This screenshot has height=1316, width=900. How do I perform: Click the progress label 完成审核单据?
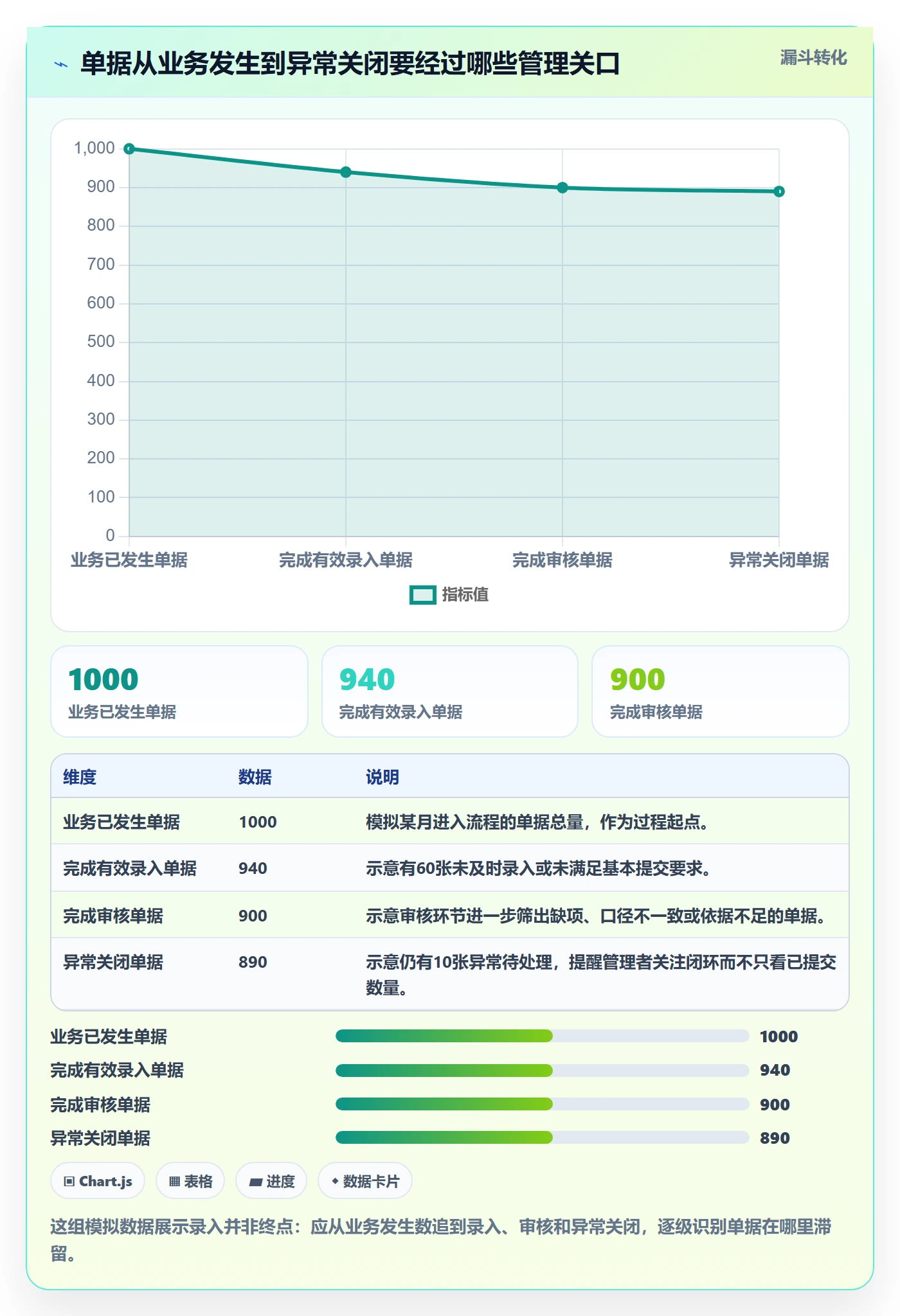tap(100, 1105)
